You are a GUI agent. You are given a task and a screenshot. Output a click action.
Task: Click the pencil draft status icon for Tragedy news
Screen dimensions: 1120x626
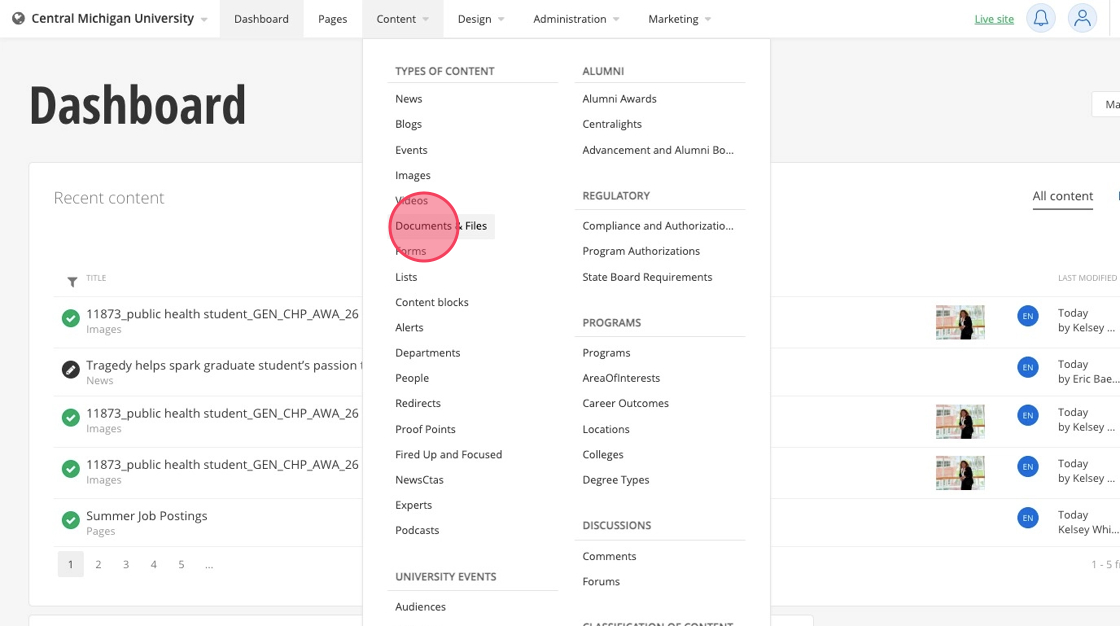point(70,369)
